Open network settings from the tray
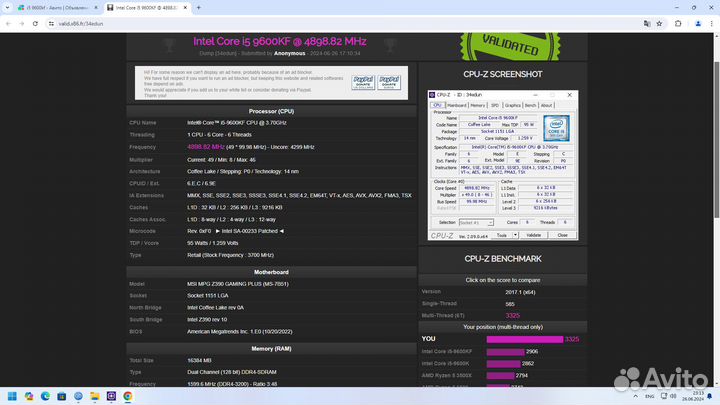This screenshot has height=405, width=720. (664, 396)
